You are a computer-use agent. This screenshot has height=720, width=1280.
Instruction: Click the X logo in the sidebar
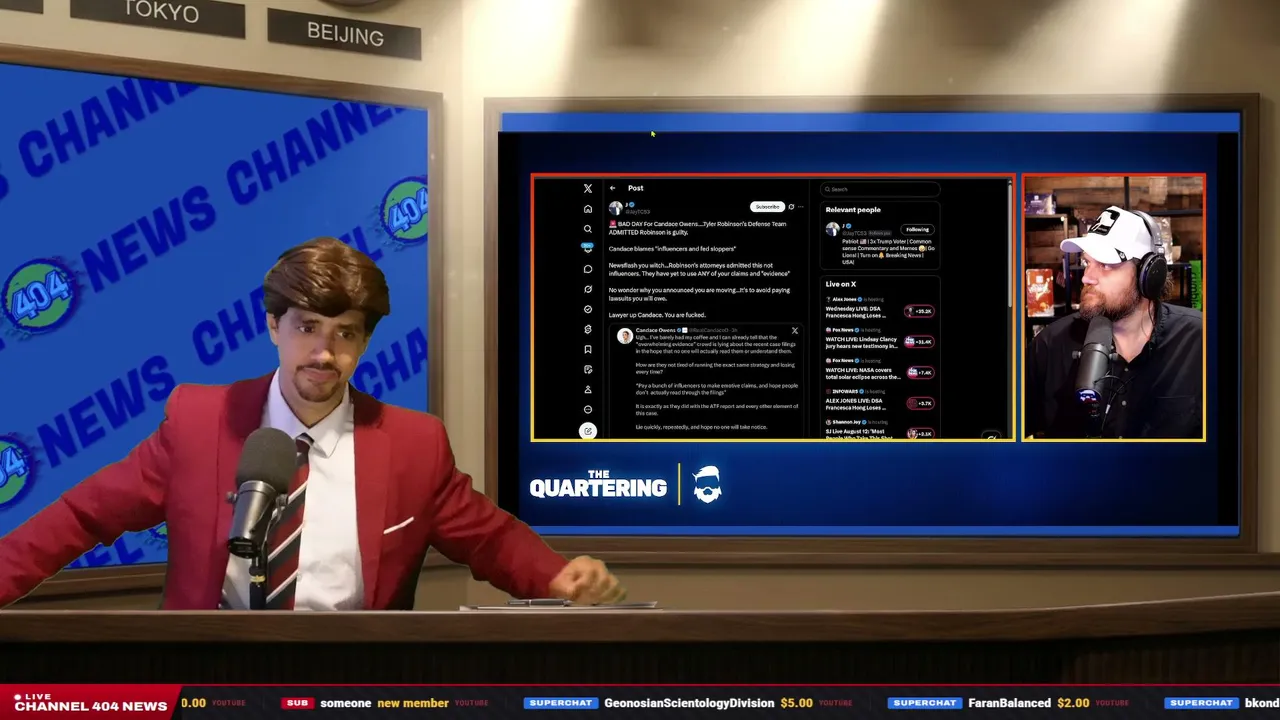tap(588, 188)
